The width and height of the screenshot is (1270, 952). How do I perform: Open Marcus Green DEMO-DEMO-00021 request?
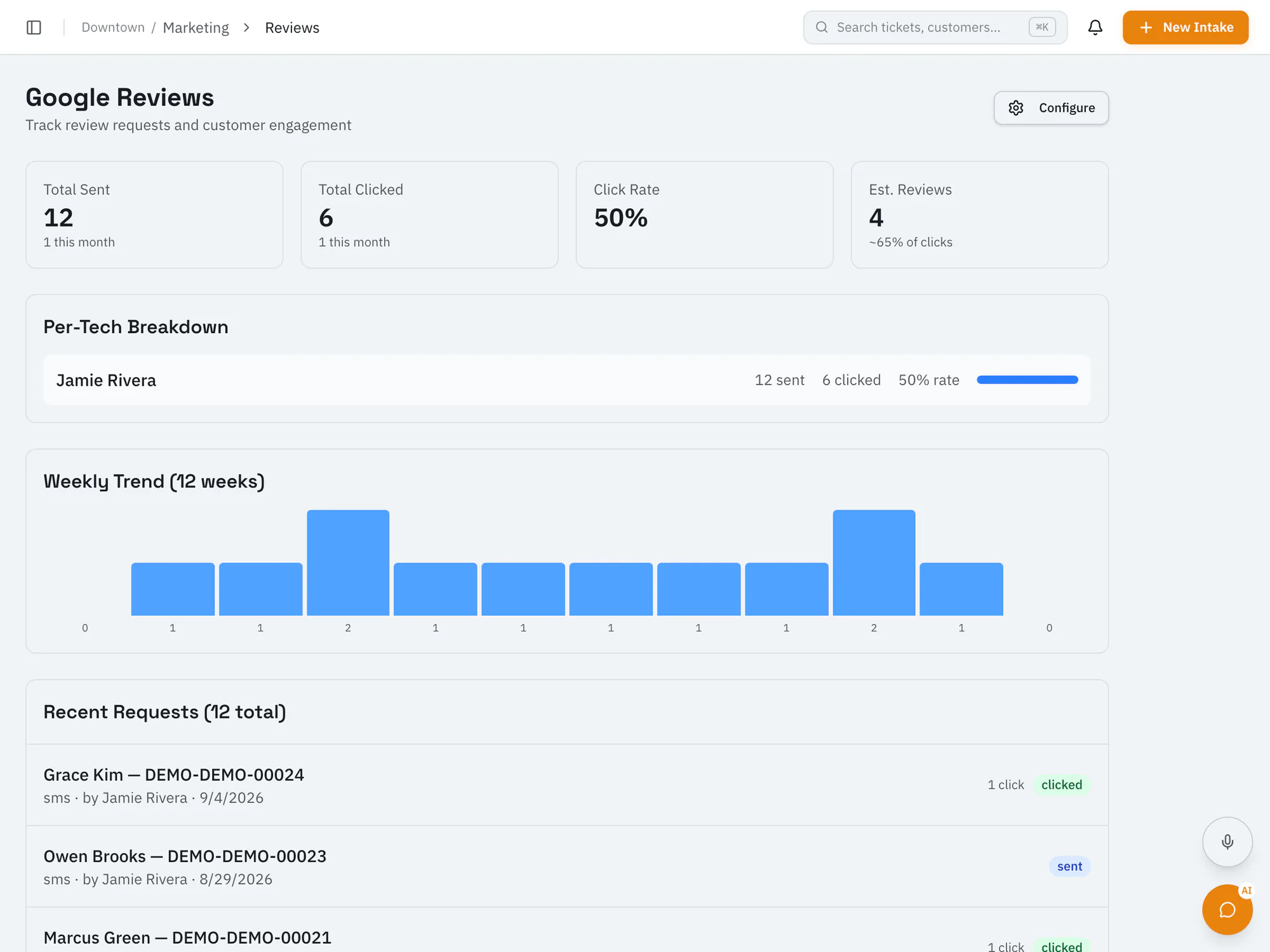pyautogui.click(x=566, y=930)
